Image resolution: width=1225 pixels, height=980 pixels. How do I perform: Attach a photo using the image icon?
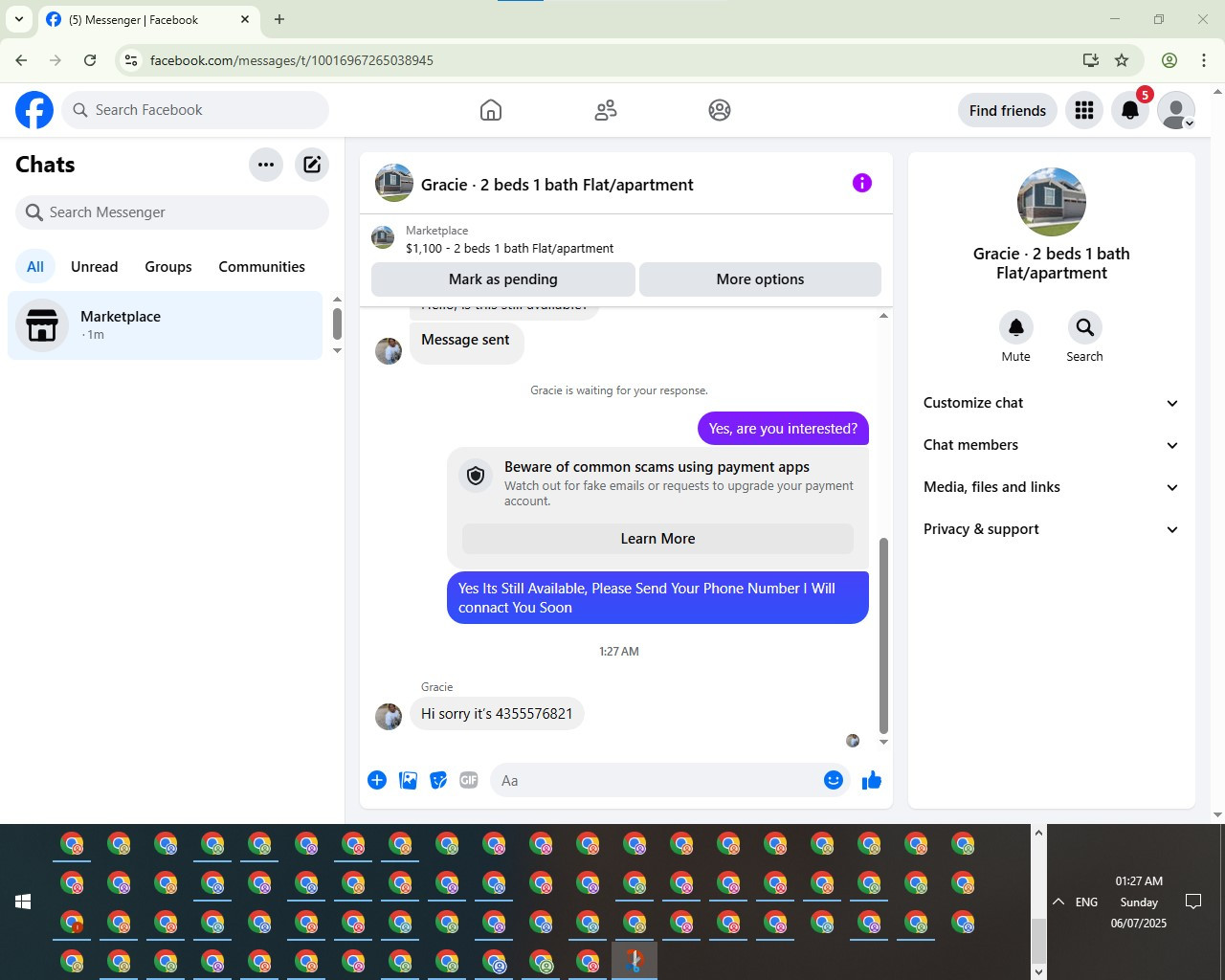(408, 780)
